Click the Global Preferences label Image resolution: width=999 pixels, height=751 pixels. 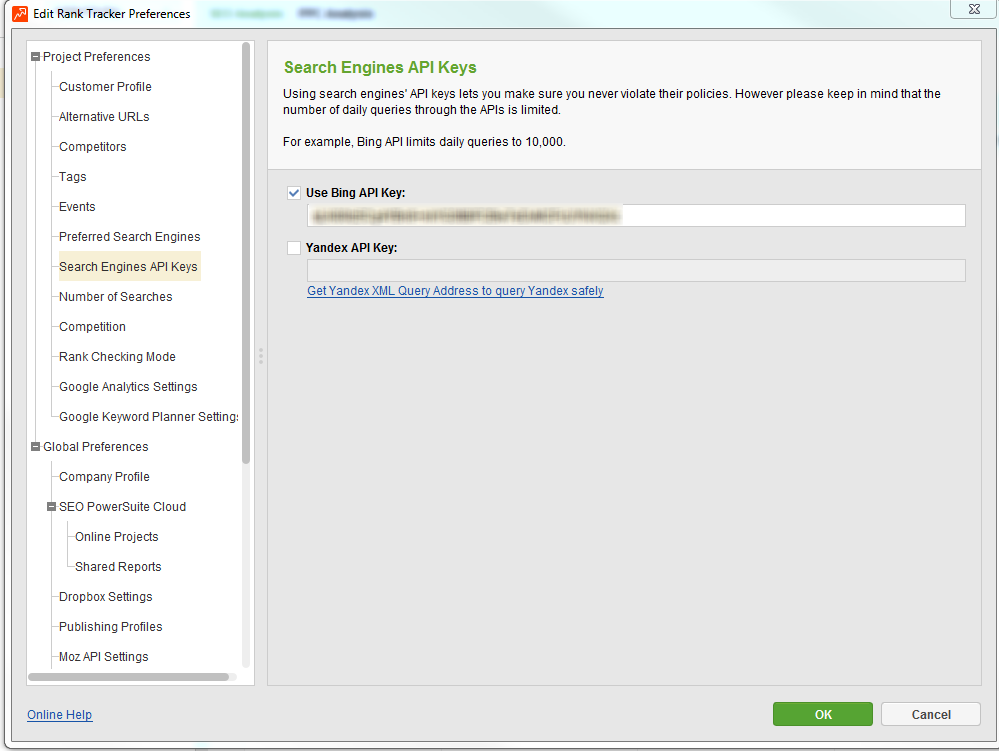[96, 447]
